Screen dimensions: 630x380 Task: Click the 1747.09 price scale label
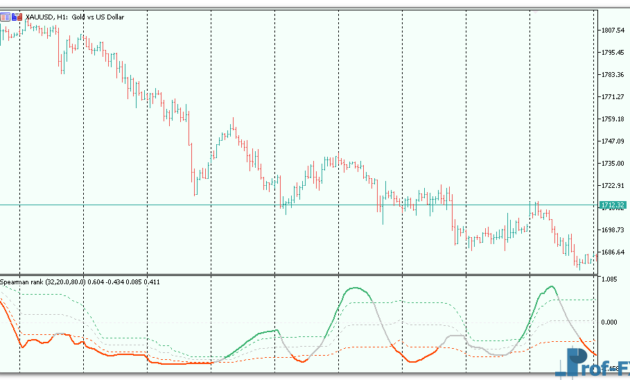click(613, 141)
